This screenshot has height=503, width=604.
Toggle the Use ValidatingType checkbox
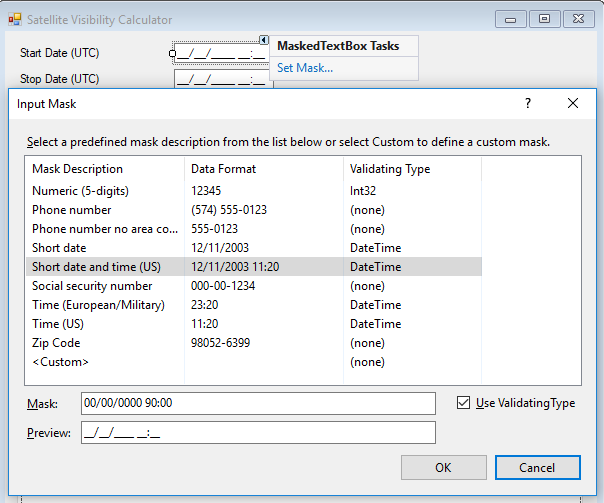462,403
